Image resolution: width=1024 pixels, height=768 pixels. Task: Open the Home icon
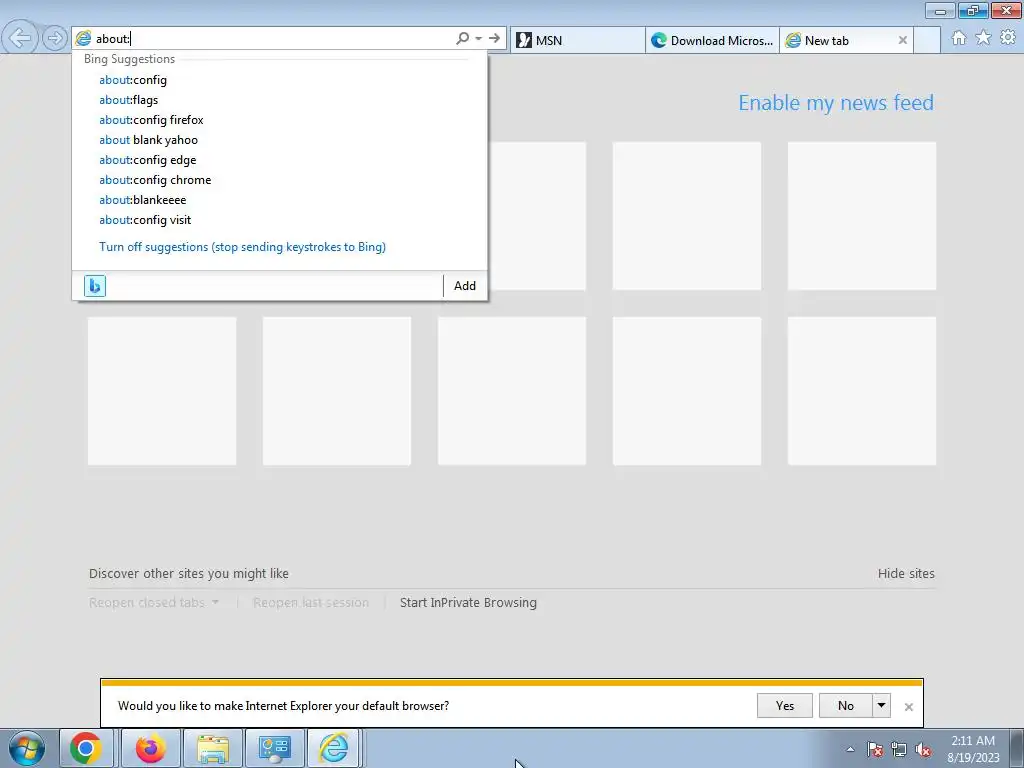[959, 38]
